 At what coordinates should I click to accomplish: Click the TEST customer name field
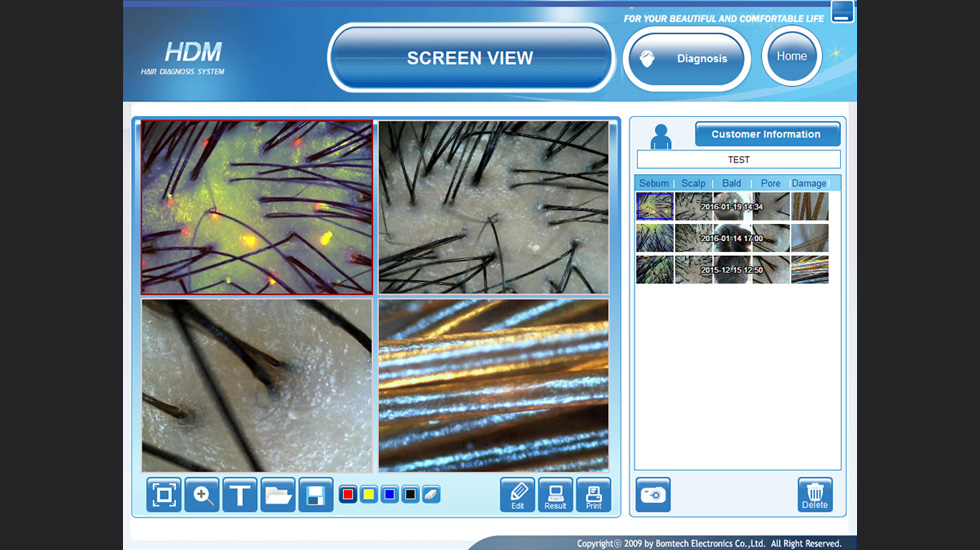(738, 160)
